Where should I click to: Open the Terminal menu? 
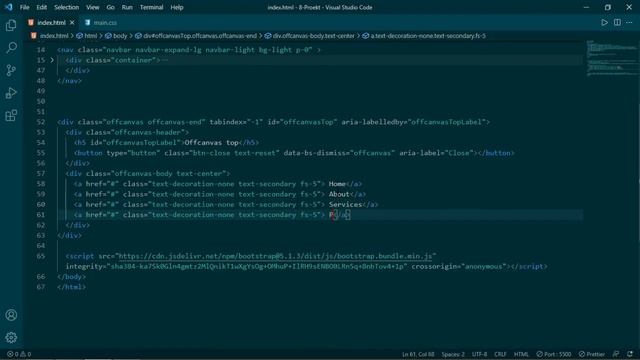click(x=151, y=7)
